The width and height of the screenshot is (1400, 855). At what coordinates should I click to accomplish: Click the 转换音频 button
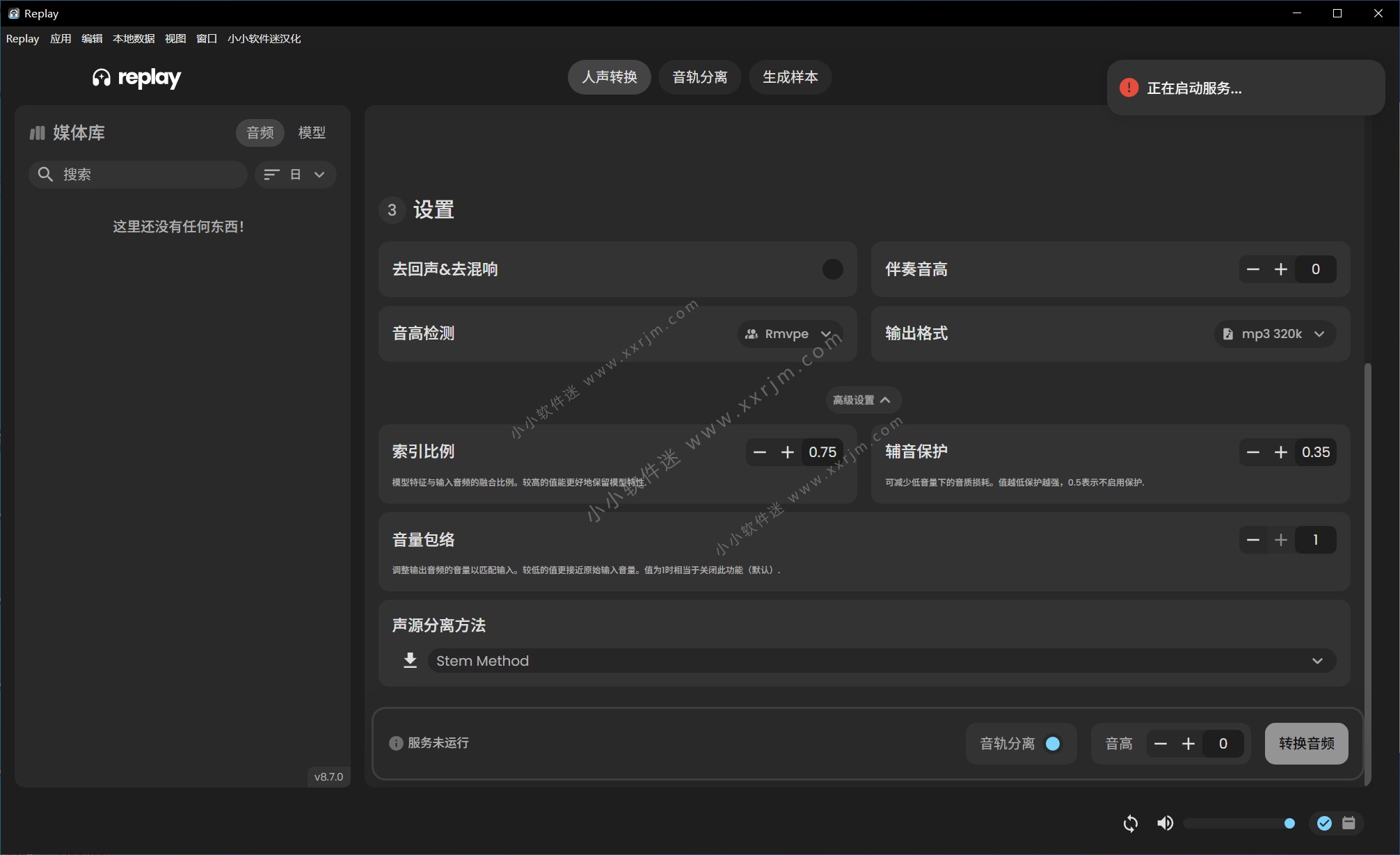point(1306,744)
